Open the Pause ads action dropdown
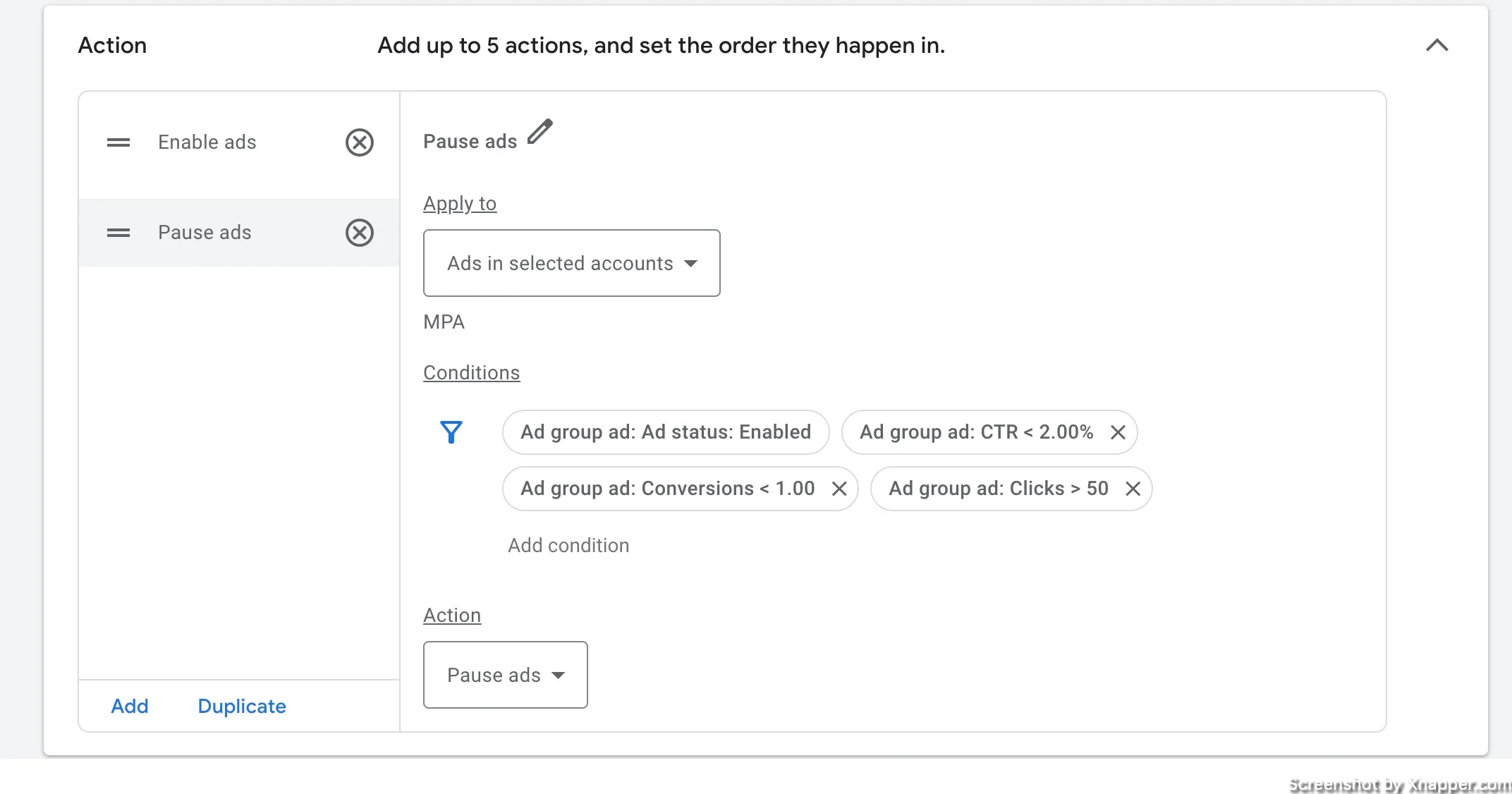Viewport: 1512px width, 794px height. click(x=505, y=675)
